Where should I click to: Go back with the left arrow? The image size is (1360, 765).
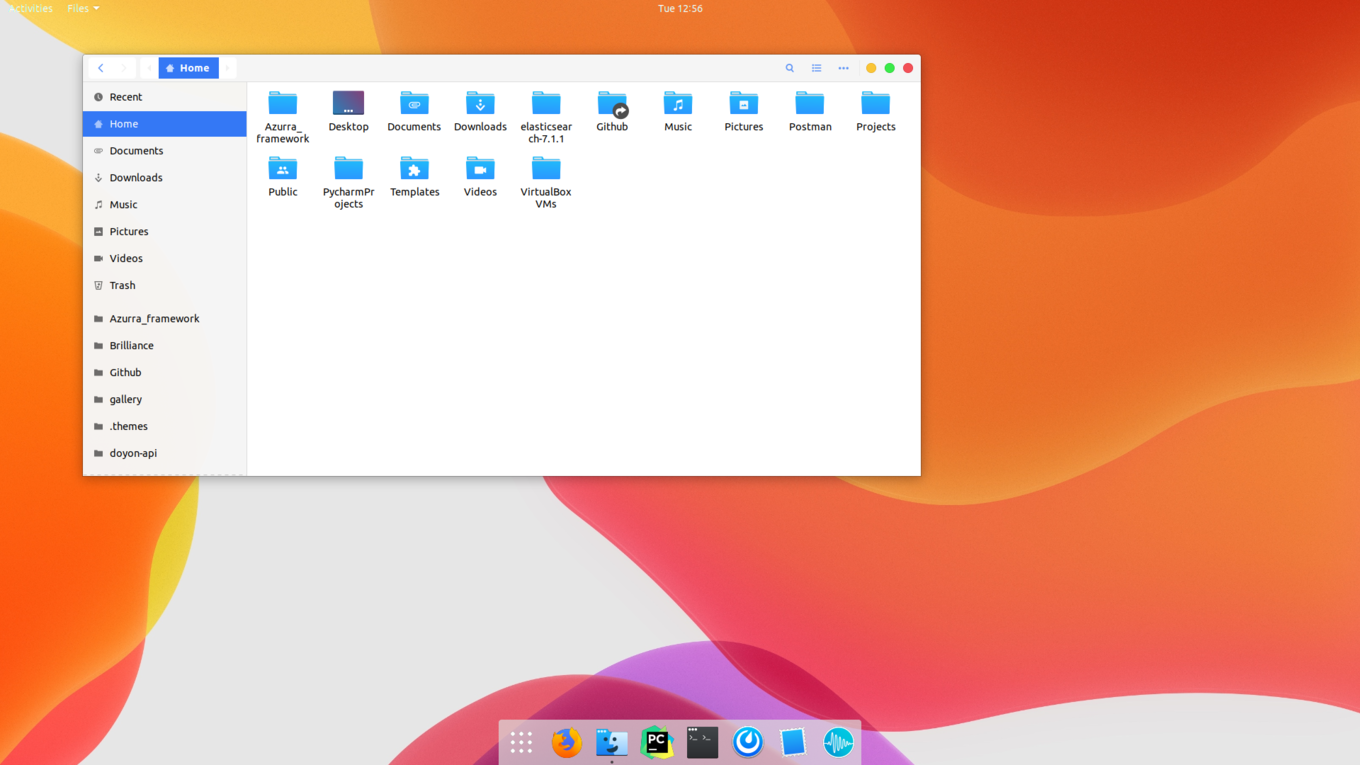(101, 68)
